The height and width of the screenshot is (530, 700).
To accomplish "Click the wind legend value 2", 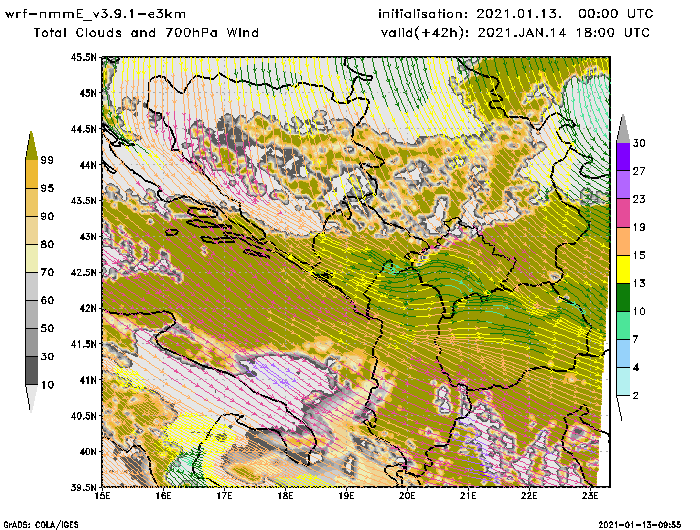I will tap(636, 396).
